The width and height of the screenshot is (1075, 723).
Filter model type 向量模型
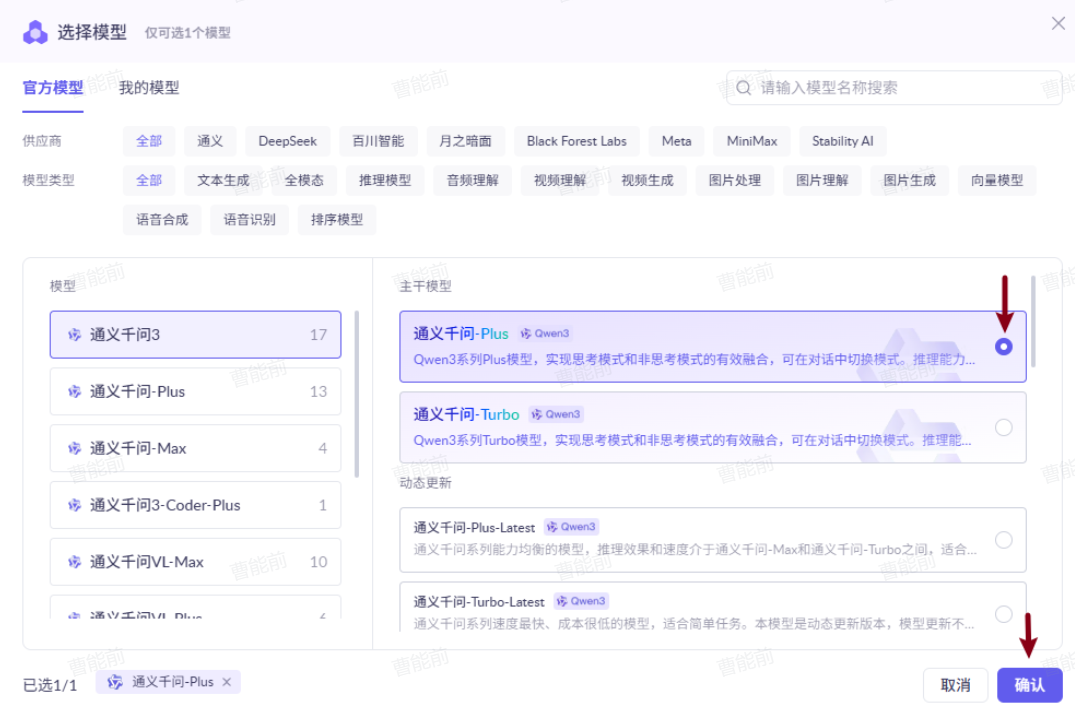pyautogui.click(x=997, y=180)
